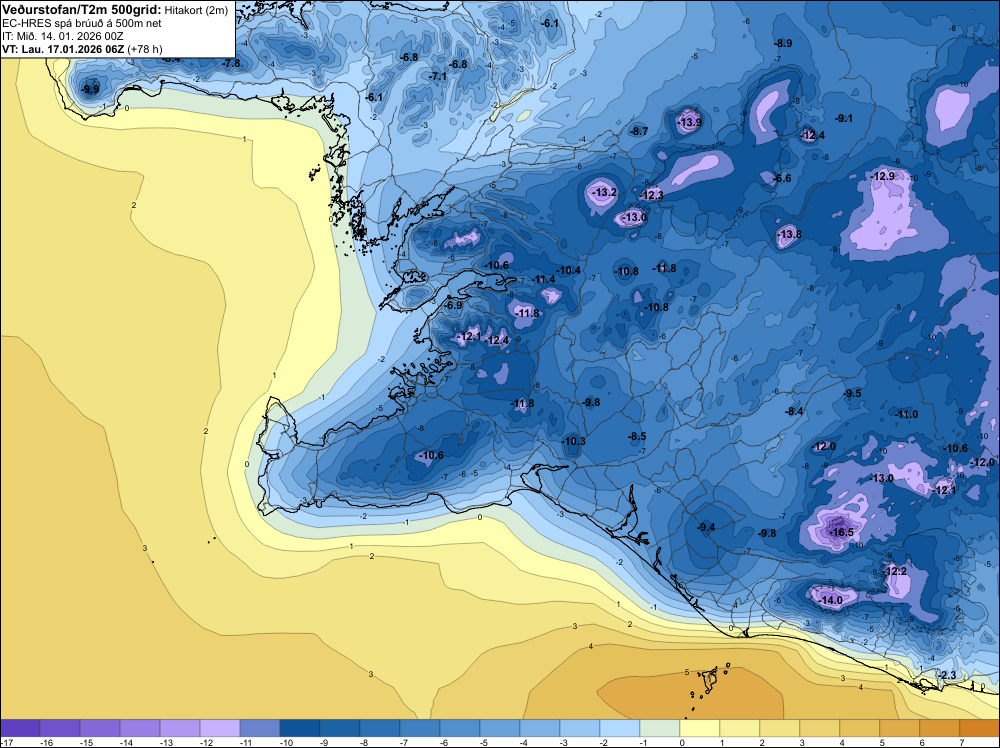The image size is (1000, 748).
Task: Select the -14.0 temperature label
Action: (x=830, y=600)
